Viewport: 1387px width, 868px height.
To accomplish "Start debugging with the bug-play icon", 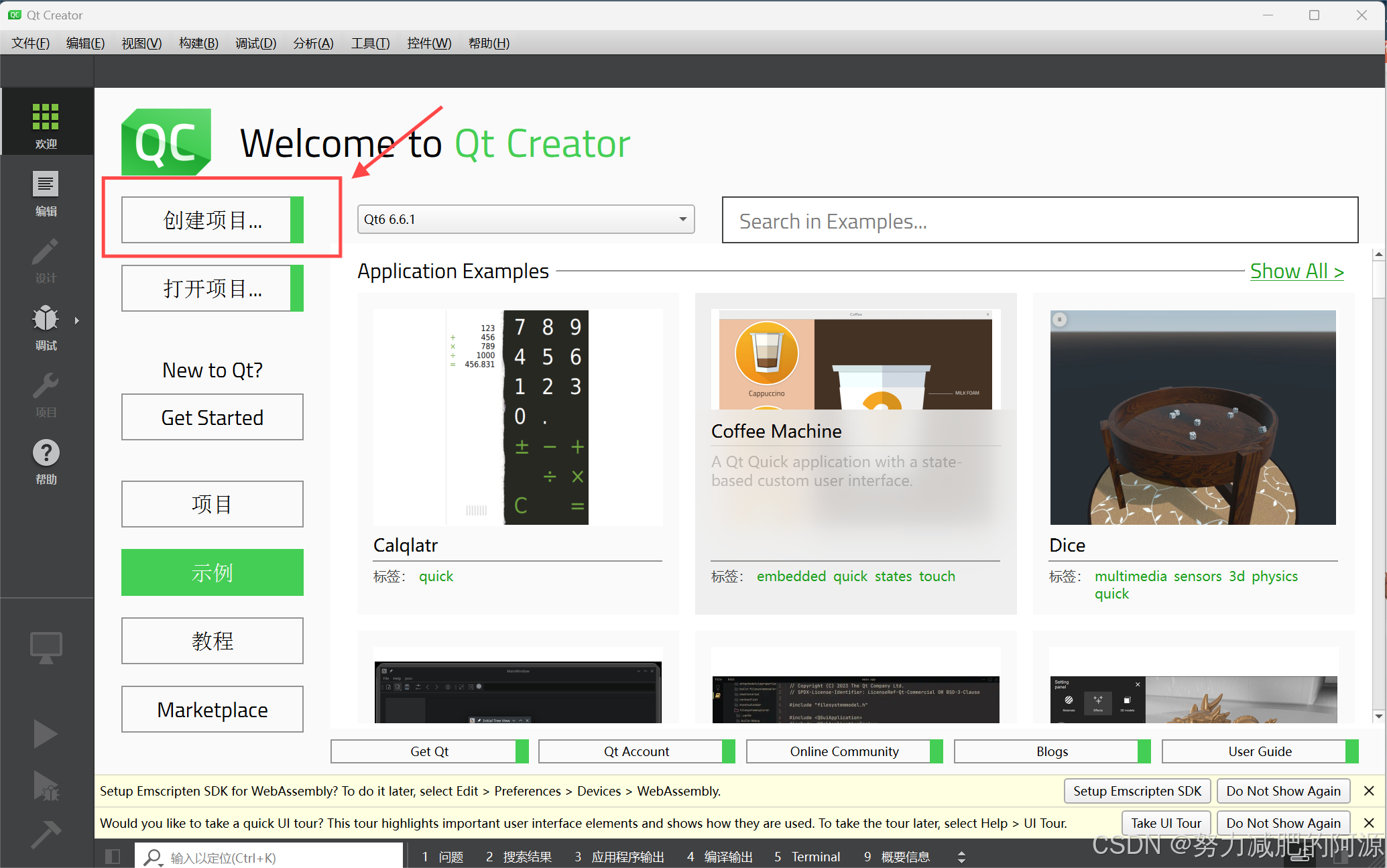I will (46, 786).
